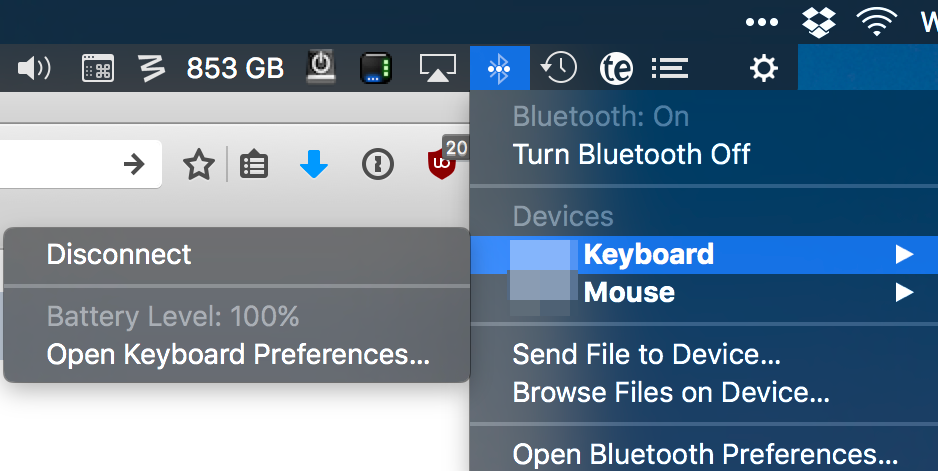Click the blue download arrow icon
Viewport: 938px width, 471px height.
click(314, 165)
